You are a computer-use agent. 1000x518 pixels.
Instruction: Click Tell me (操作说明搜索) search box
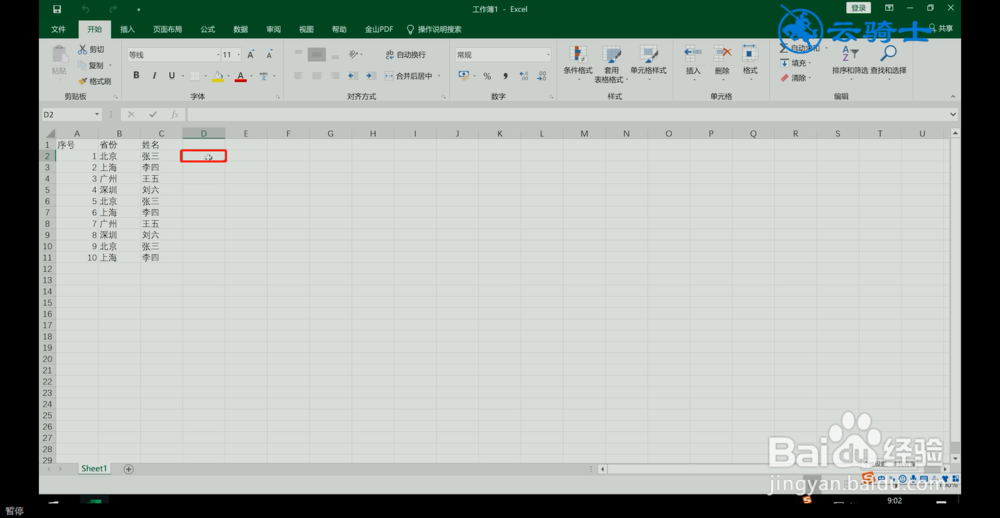(434, 29)
